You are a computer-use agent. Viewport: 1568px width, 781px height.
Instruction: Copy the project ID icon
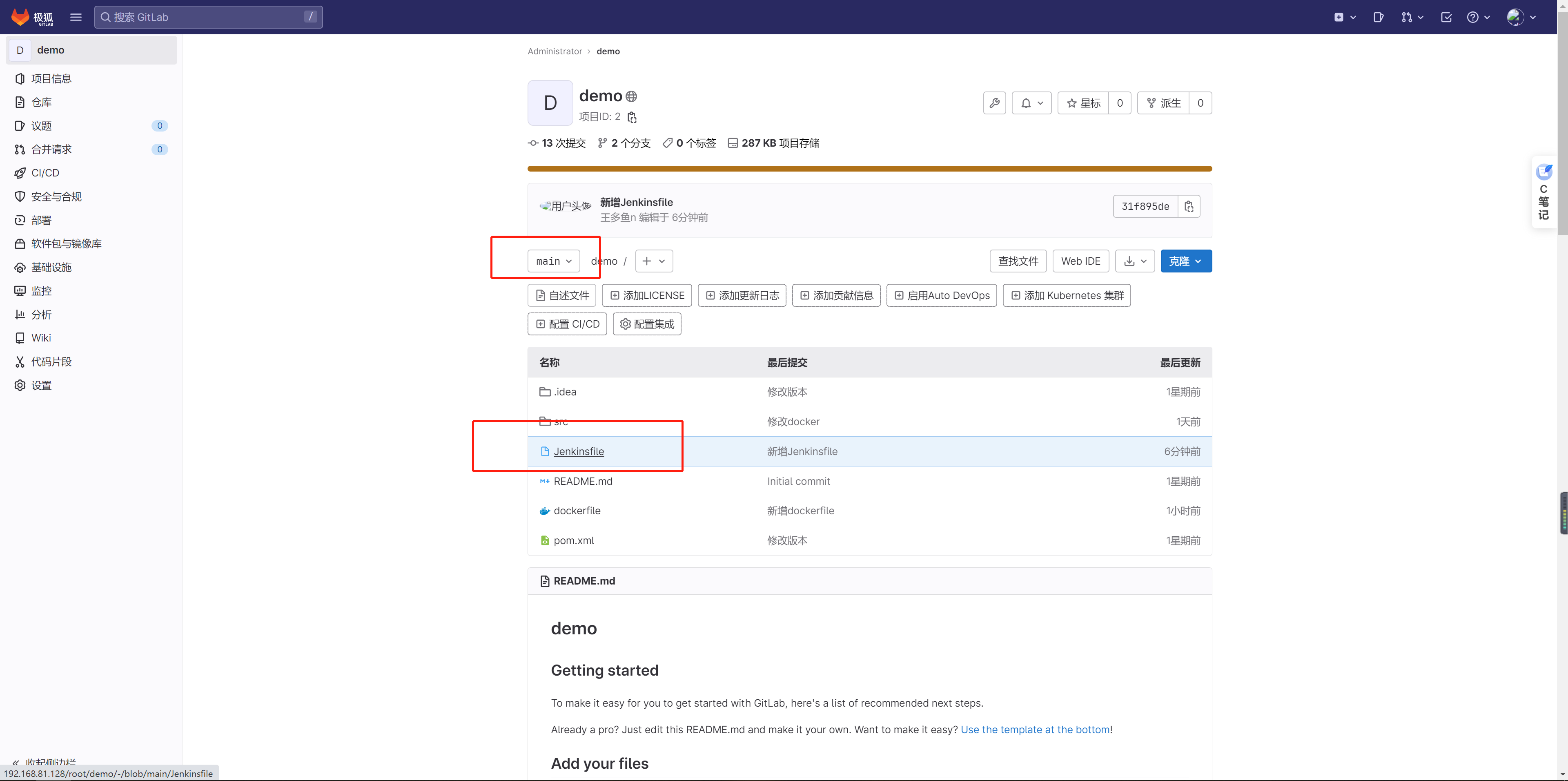pos(632,117)
